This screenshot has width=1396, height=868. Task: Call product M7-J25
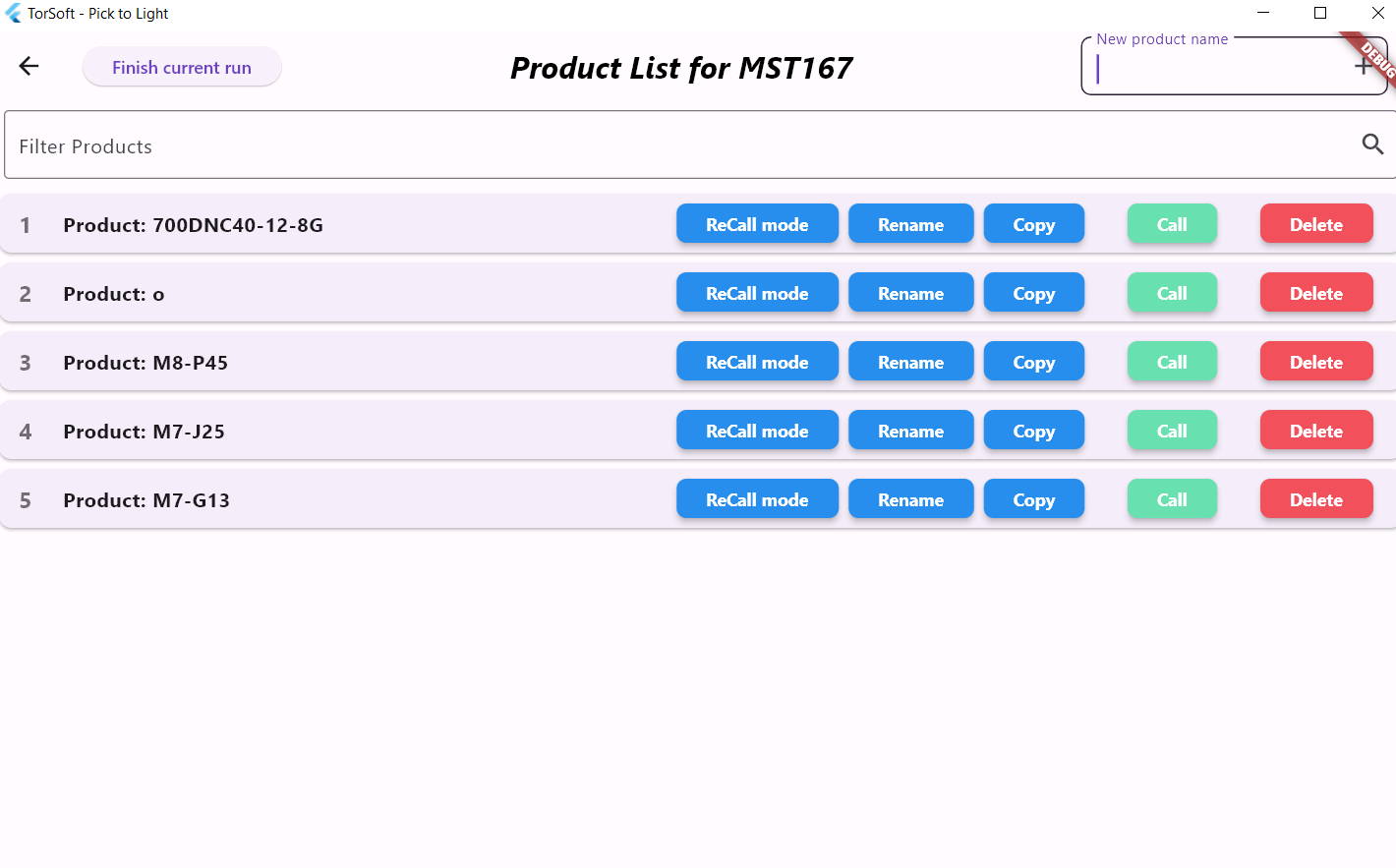[1172, 430]
